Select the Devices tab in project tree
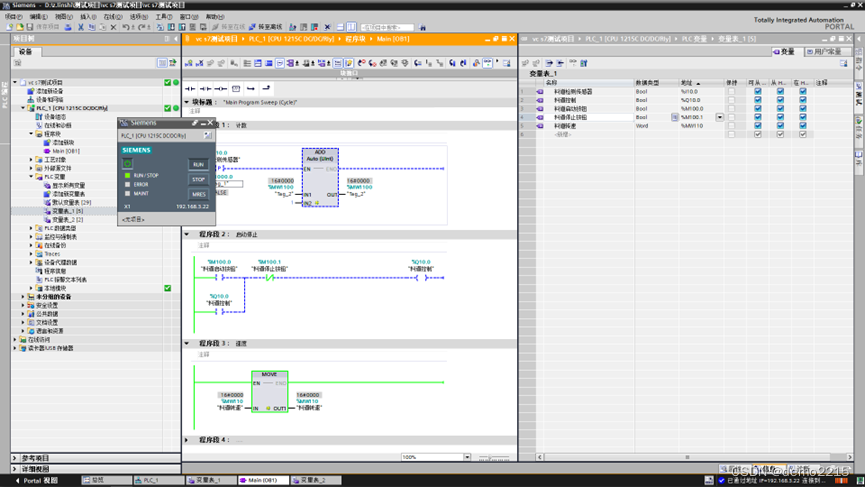865x487 pixels. click(x=26, y=51)
